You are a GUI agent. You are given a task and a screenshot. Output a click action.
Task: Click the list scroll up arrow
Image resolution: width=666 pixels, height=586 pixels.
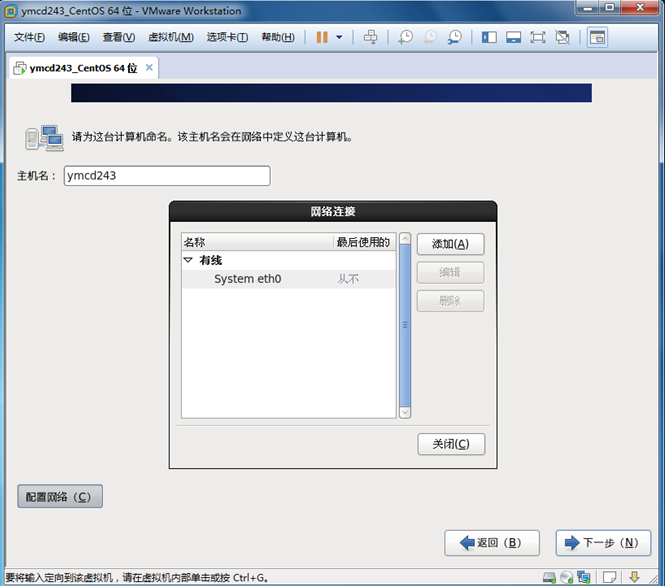click(405, 239)
